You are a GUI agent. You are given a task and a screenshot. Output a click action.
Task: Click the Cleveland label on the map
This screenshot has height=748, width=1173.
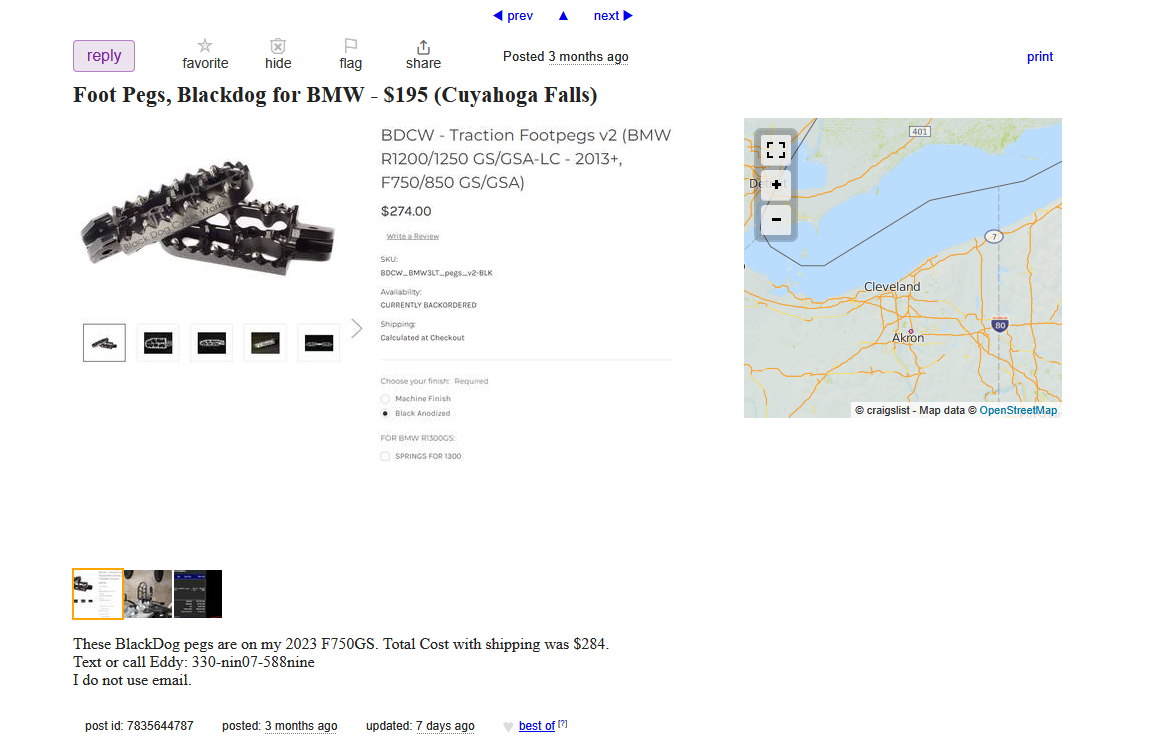[892, 286]
